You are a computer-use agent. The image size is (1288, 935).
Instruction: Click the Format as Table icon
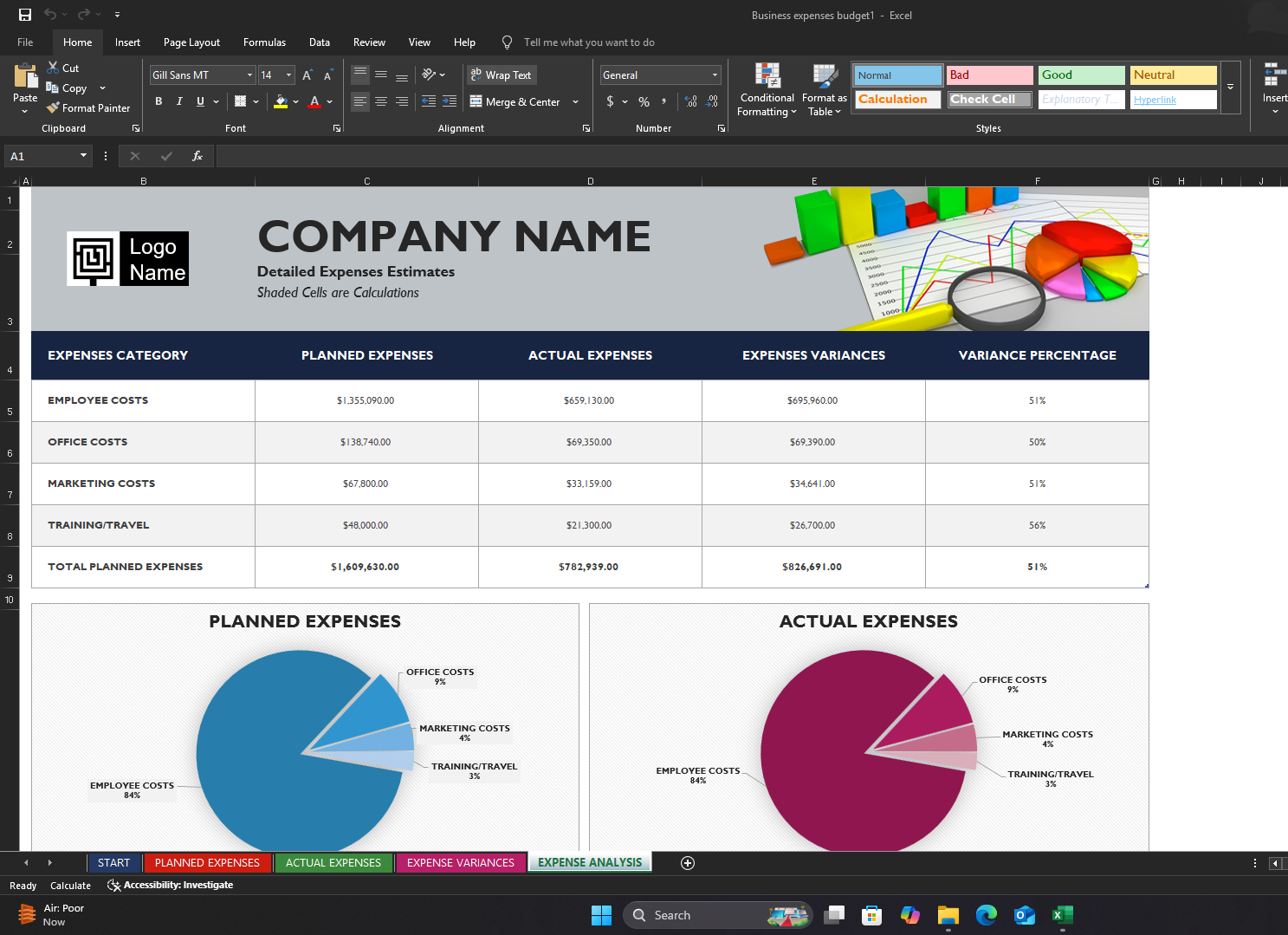tap(823, 76)
